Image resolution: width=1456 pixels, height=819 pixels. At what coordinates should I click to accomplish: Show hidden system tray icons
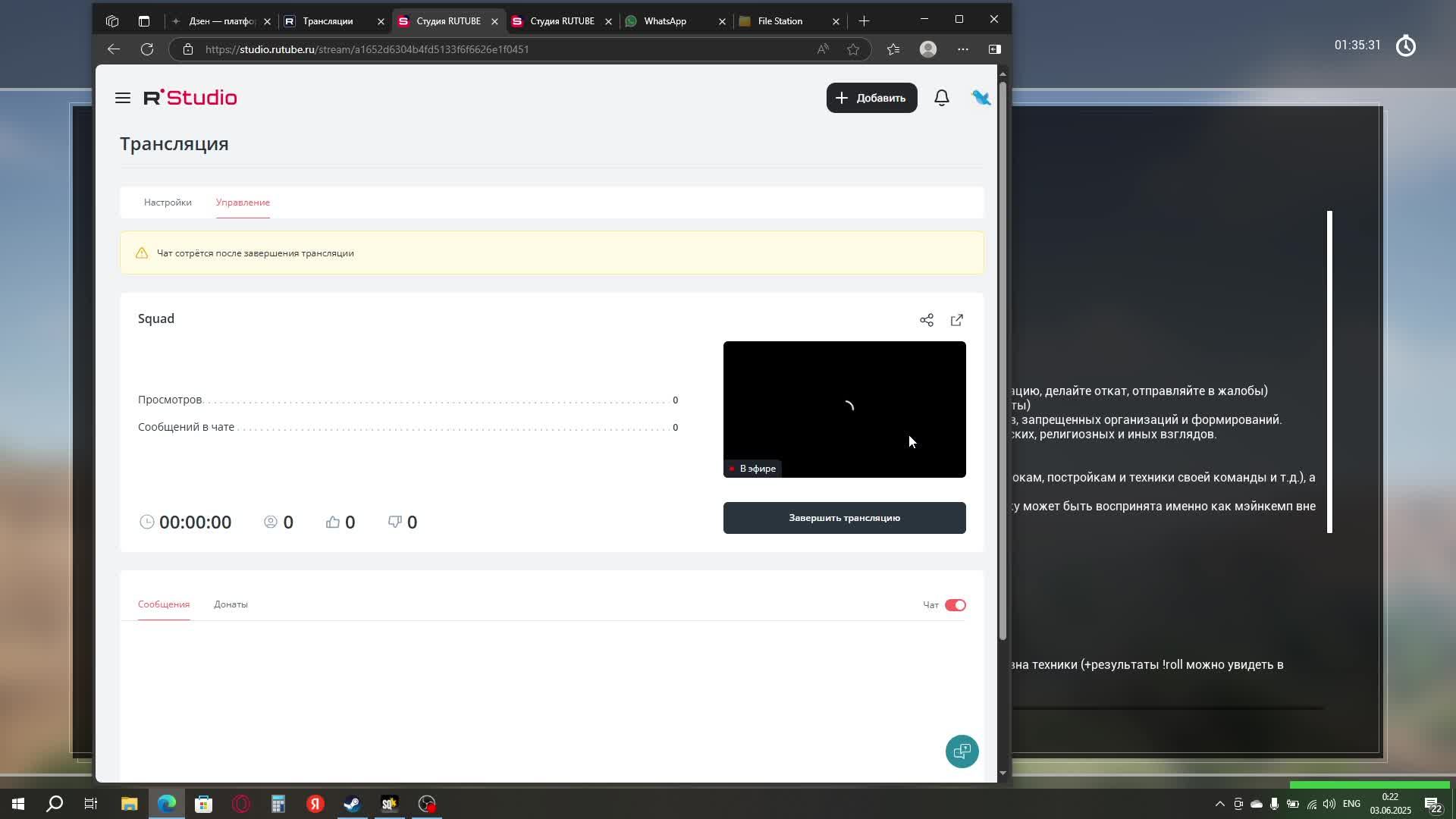click(1219, 804)
